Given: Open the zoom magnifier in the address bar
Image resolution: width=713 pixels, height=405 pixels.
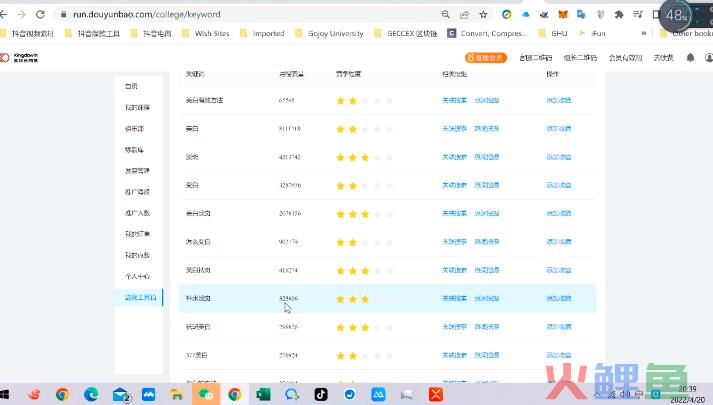Looking at the screenshot, I should 446,15.
